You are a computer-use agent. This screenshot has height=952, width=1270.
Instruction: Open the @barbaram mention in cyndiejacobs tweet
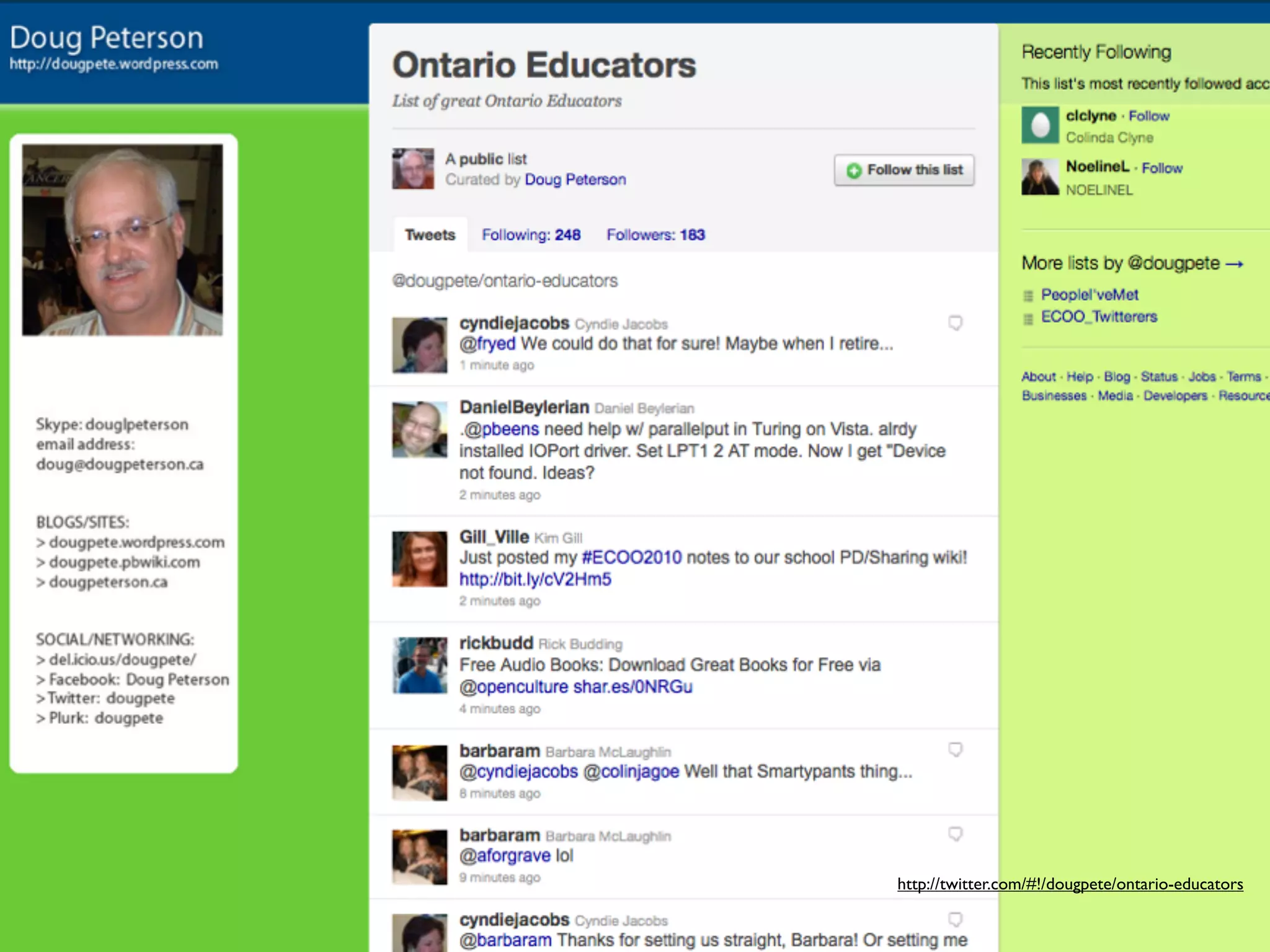tap(505, 941)
